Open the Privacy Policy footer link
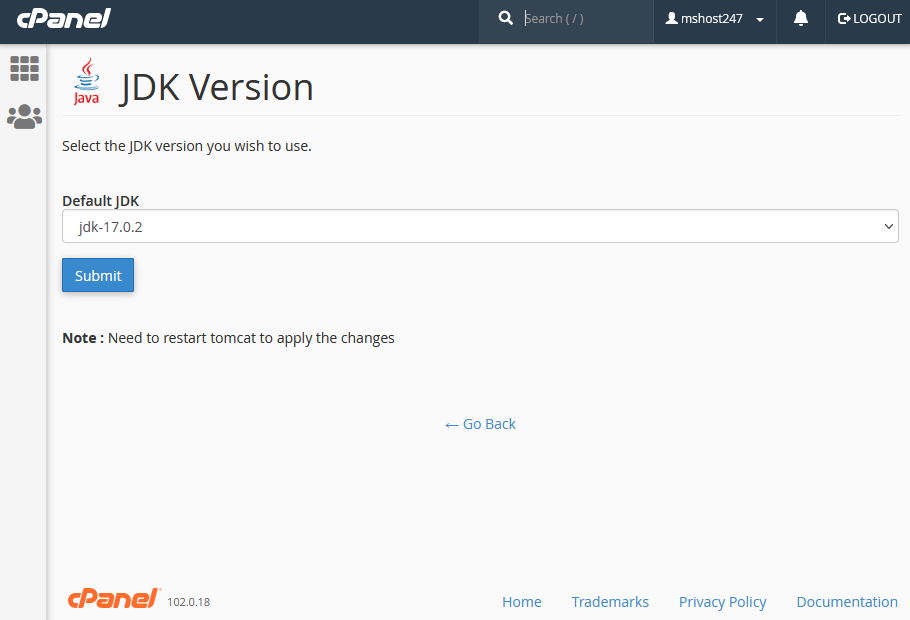Image resolution: width=910 pixels, height=620 pixels. click(x=722, y=602)
